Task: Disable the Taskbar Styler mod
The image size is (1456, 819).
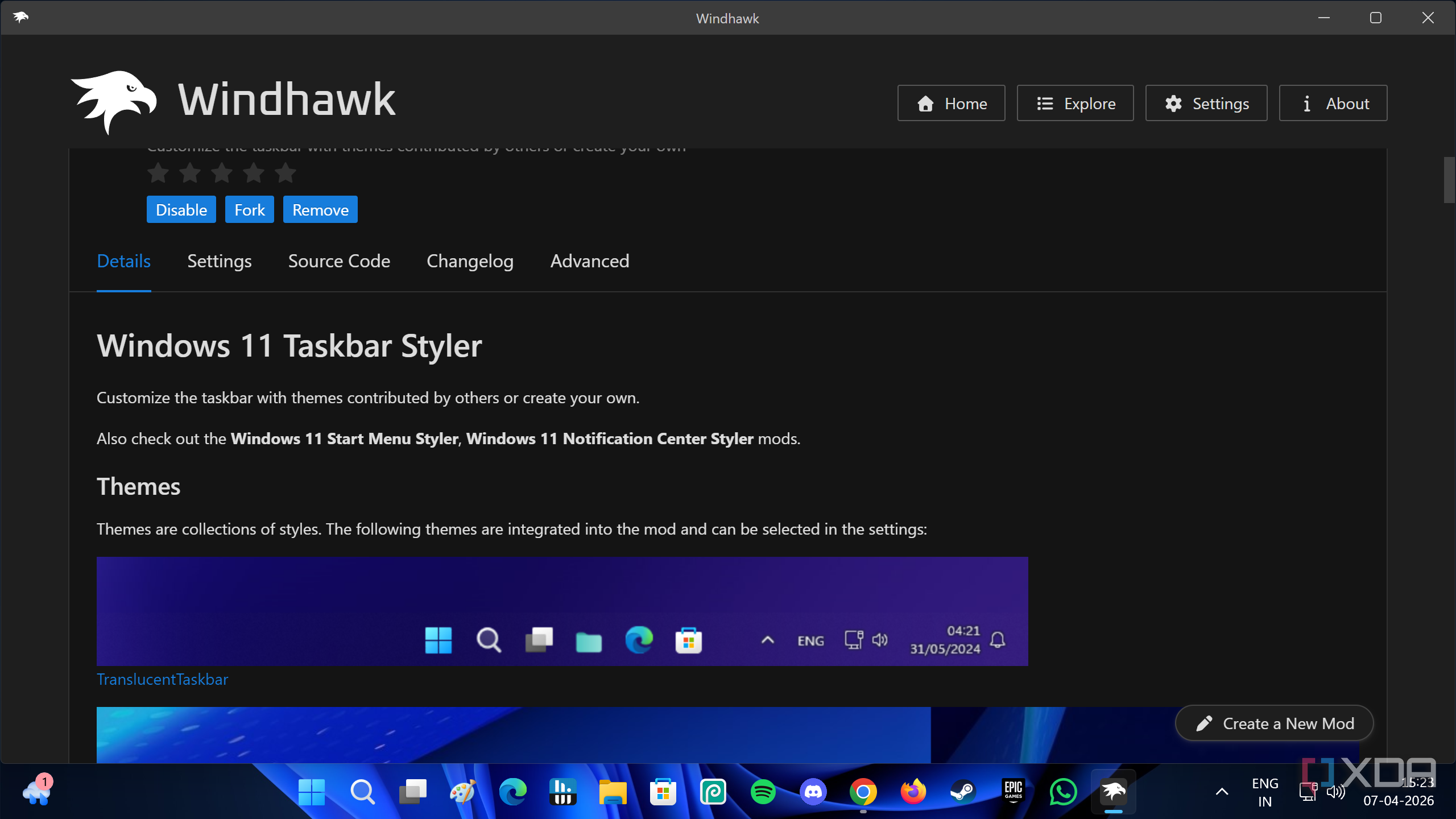Action: tap(181, 209)
